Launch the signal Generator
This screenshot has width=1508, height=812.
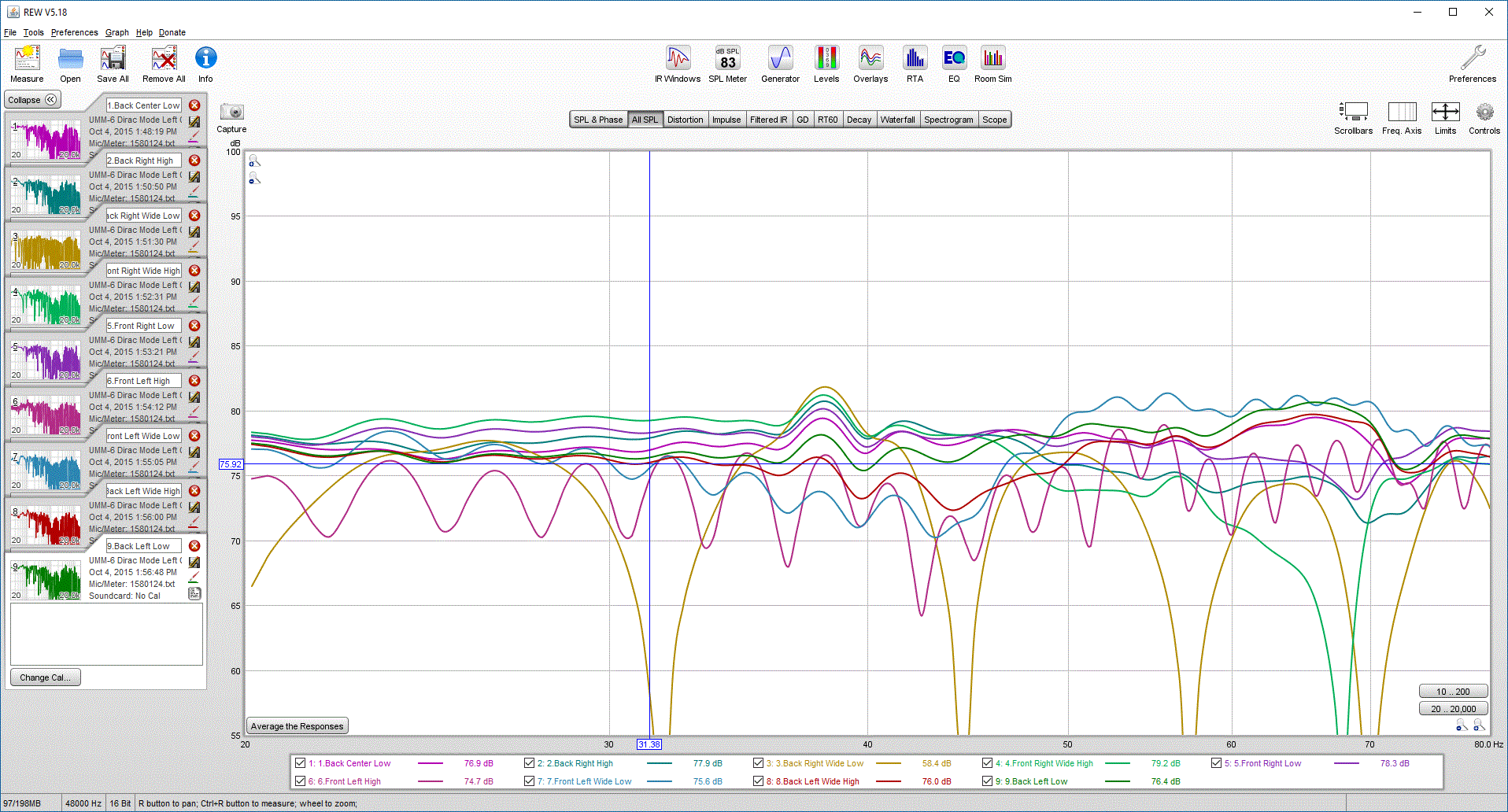pos(780,65)
